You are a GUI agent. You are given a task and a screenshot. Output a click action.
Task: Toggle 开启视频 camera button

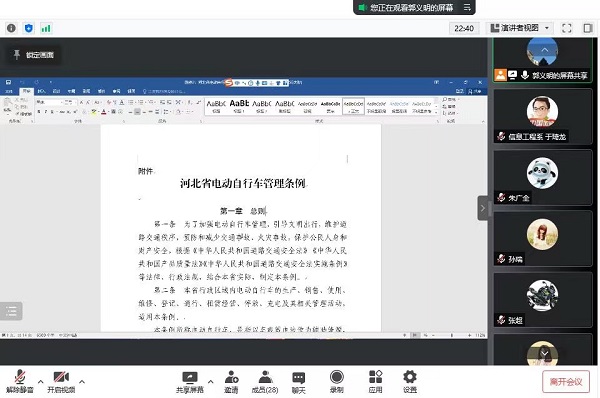61,382
